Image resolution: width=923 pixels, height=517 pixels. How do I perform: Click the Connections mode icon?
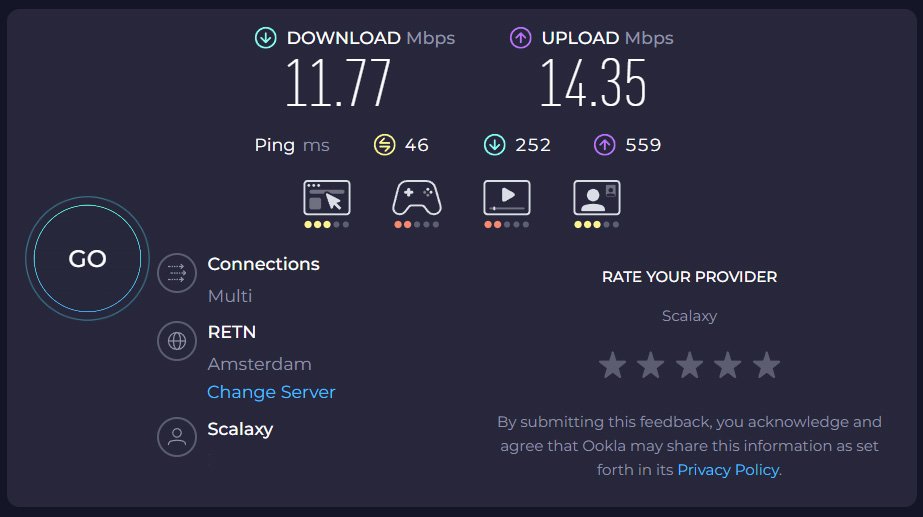(x=177, y=273)
